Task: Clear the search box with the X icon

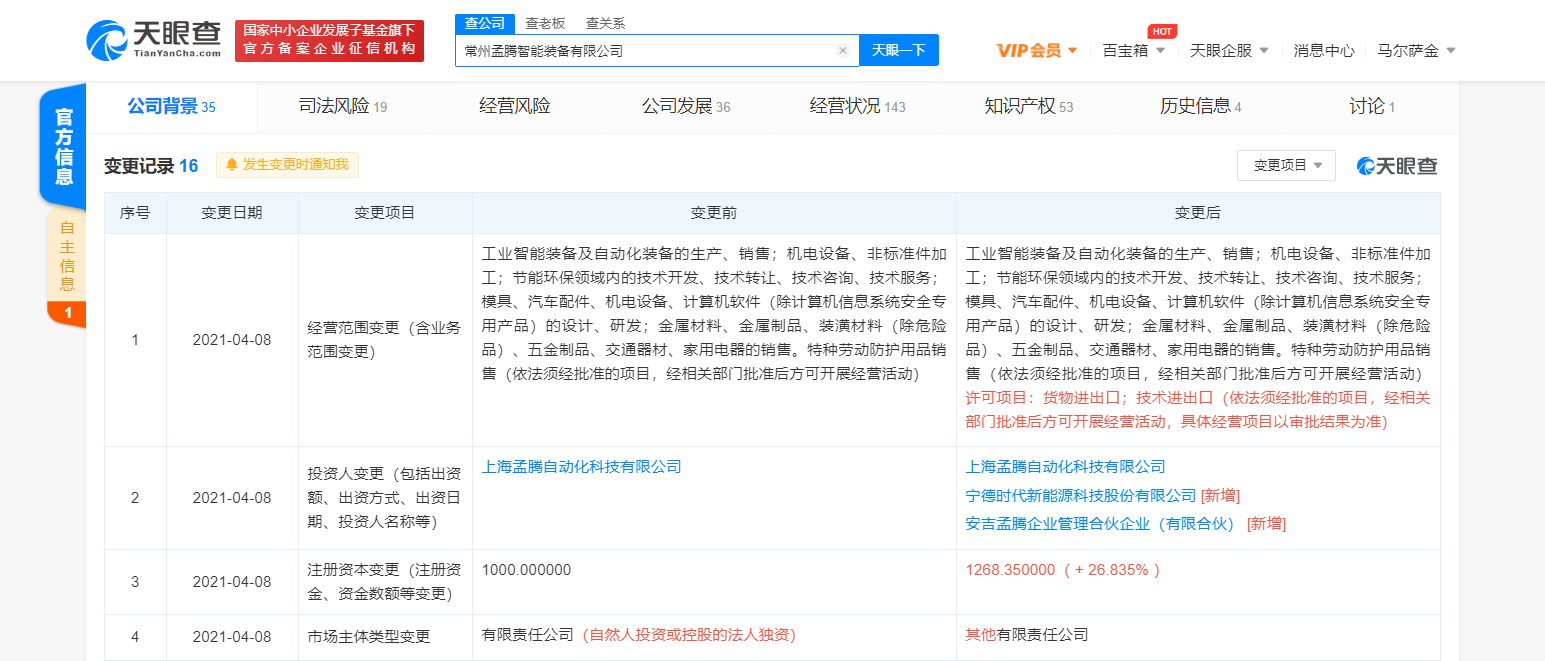Action: point(843,50)
